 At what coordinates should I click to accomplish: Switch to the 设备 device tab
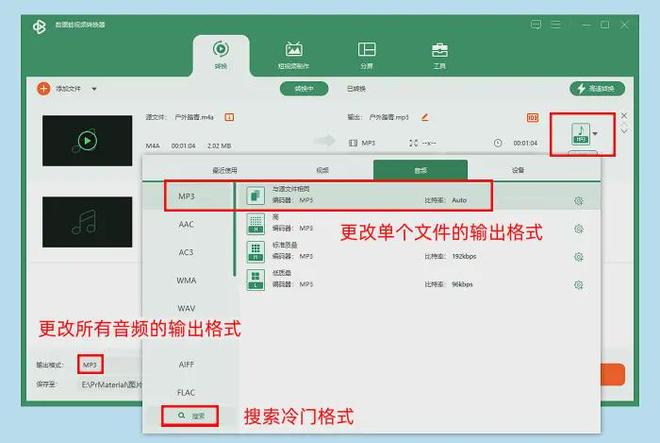(x=518, y=170)
